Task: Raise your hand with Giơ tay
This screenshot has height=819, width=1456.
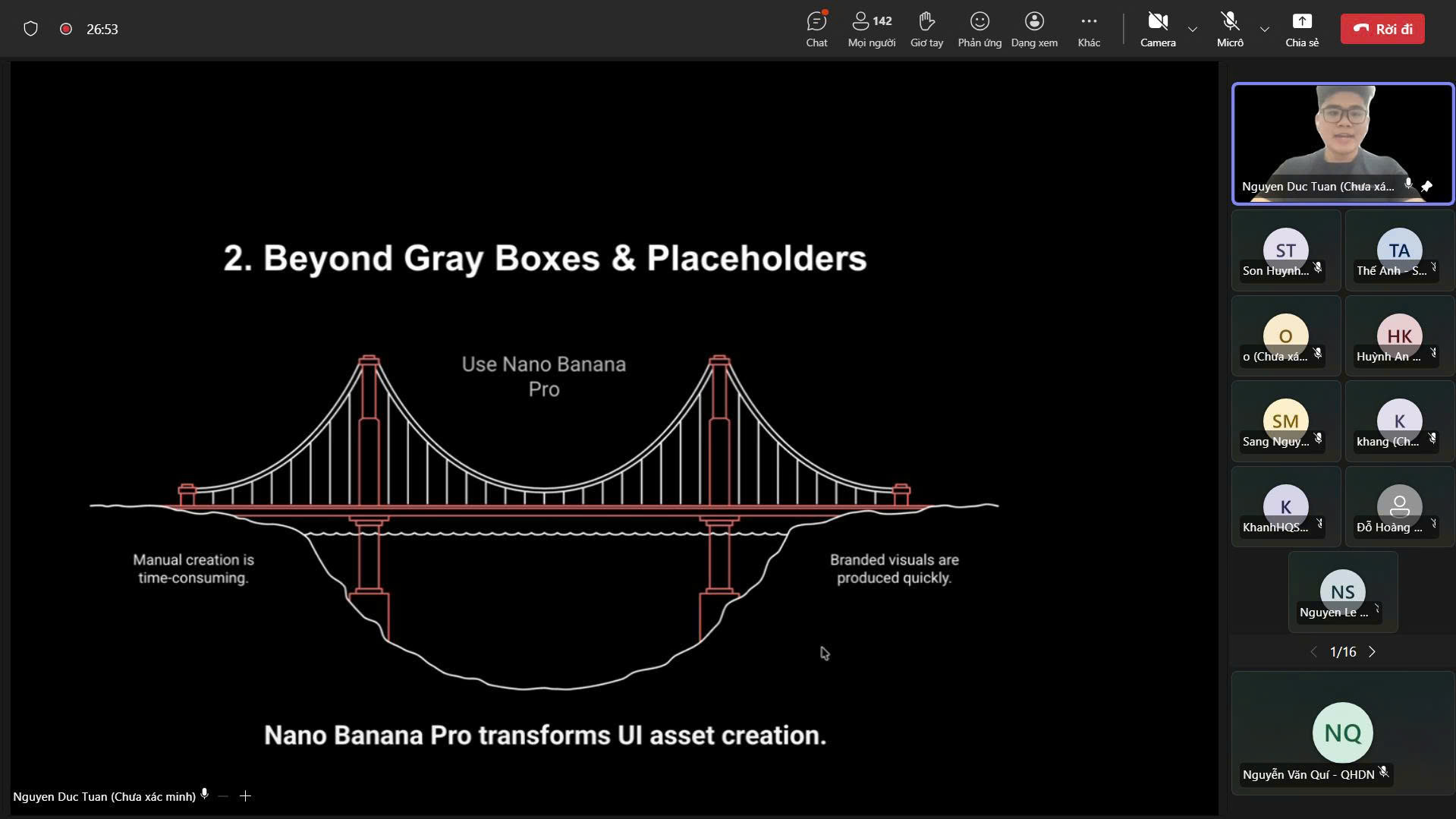Action: pos(926,29)
